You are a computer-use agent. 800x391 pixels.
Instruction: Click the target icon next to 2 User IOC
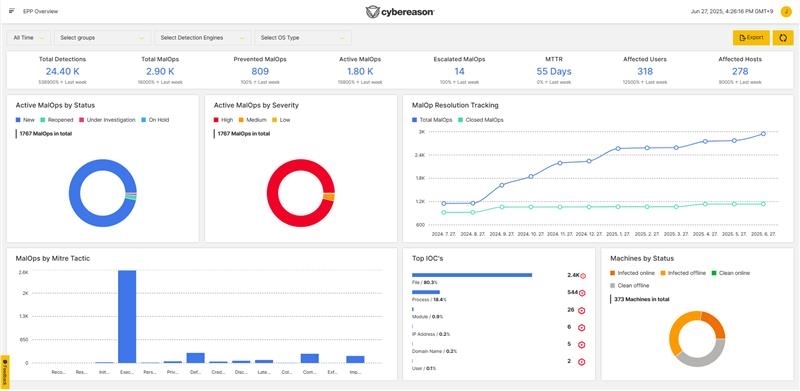[581, 362]
